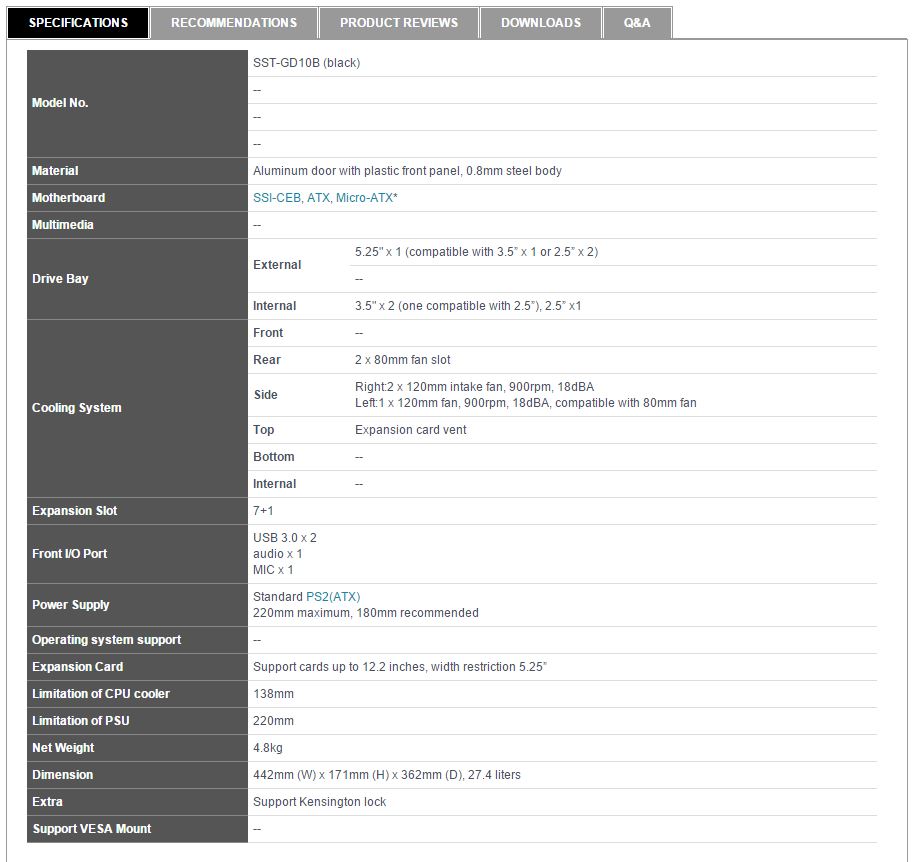The width and height of the screenshot is (913, 862).
Task: Select the Material row header
Action: click(55, 171)
